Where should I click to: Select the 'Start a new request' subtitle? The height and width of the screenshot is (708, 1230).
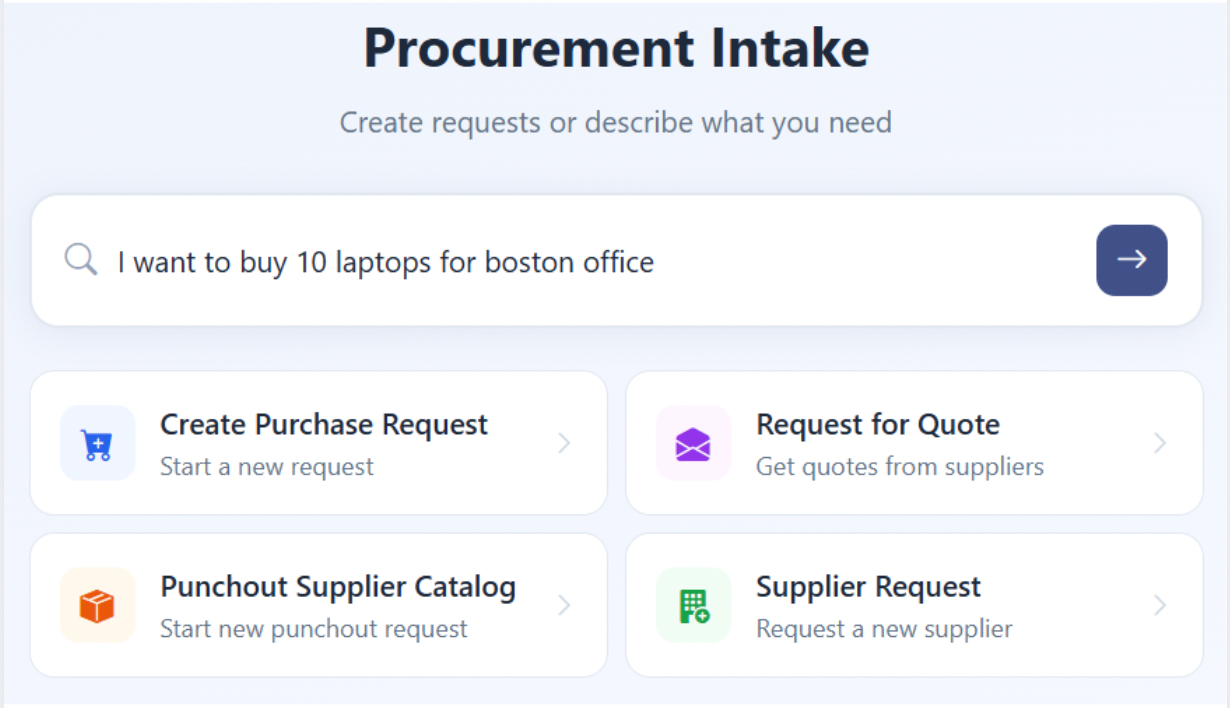point(267,467)
